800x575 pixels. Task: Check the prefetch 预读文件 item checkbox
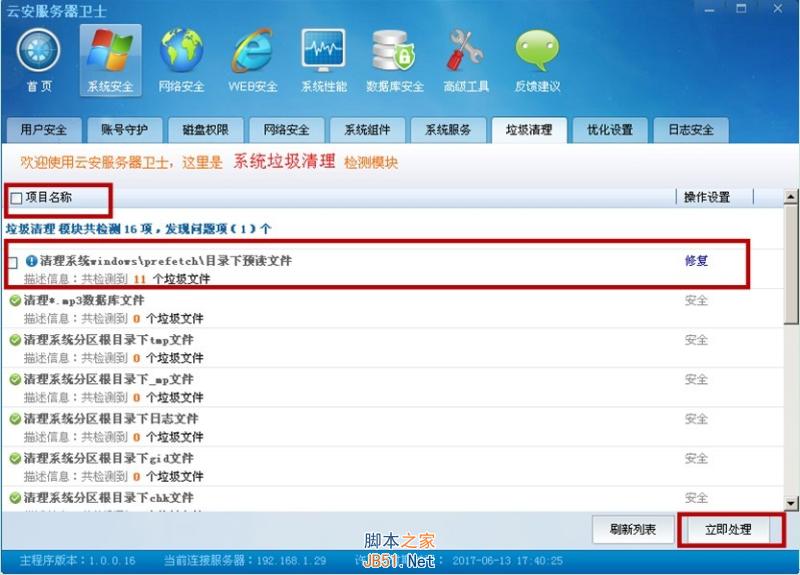coord(13,262)
